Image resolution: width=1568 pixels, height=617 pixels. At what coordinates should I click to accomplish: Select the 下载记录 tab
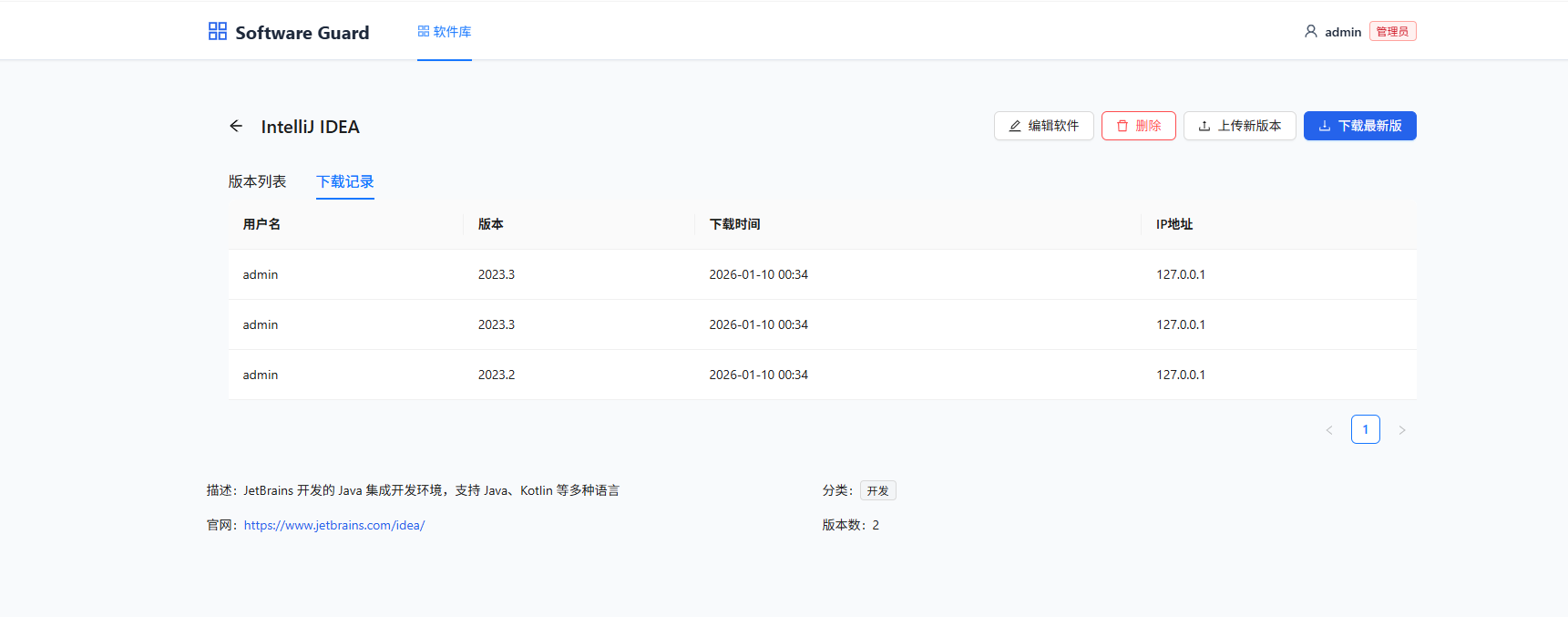pos(345,181)
